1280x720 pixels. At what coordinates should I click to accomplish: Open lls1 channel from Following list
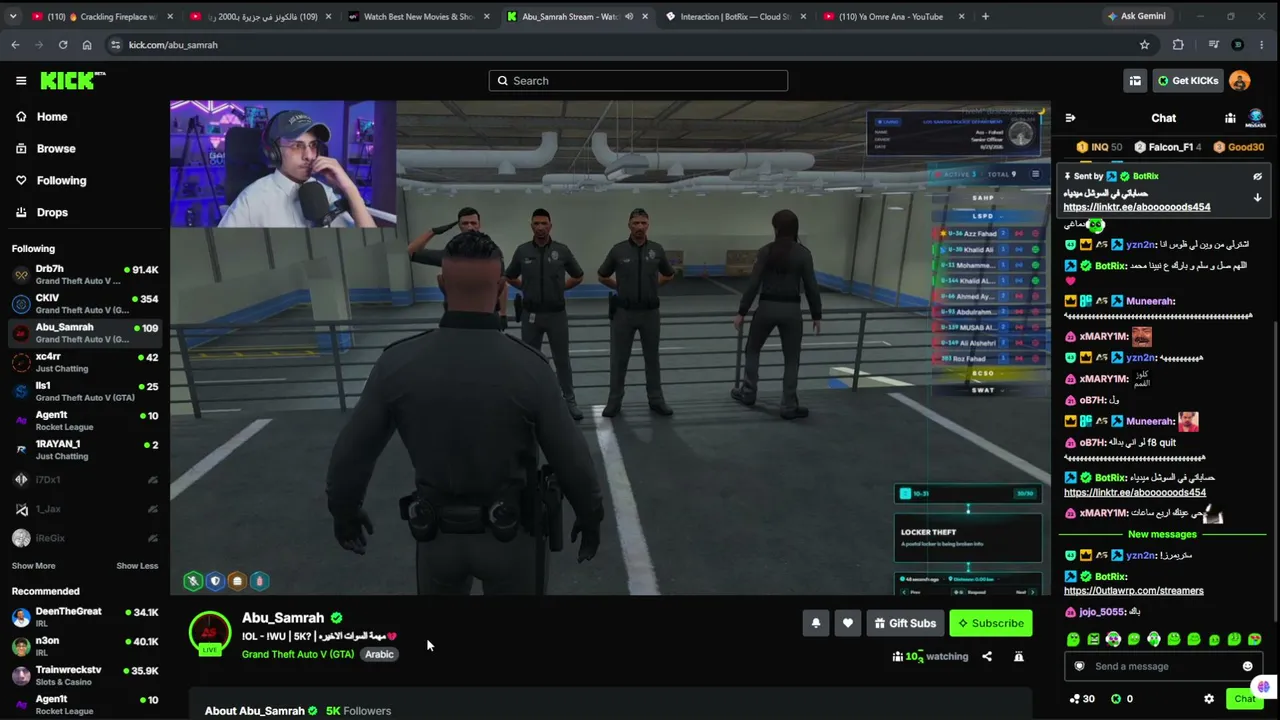coord(85,391)
